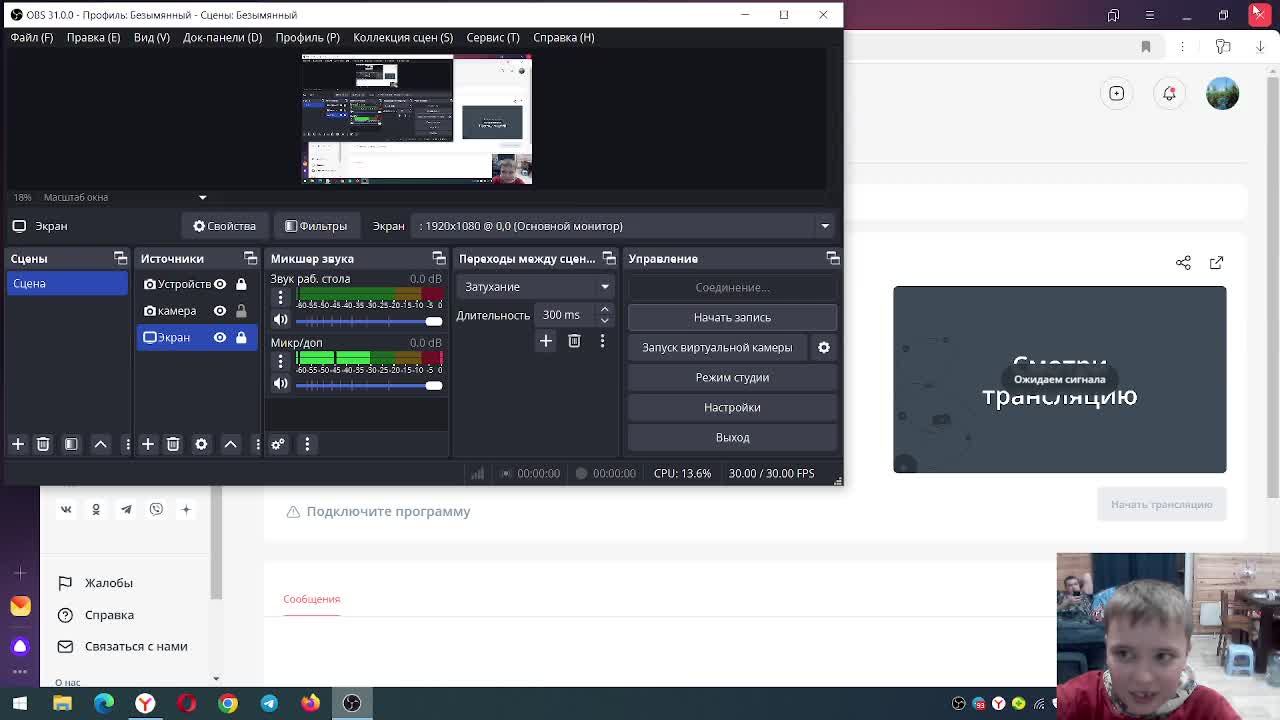Click the share icon above stream preview
Screen dimensions: 1280x720
pos(1183,262)
